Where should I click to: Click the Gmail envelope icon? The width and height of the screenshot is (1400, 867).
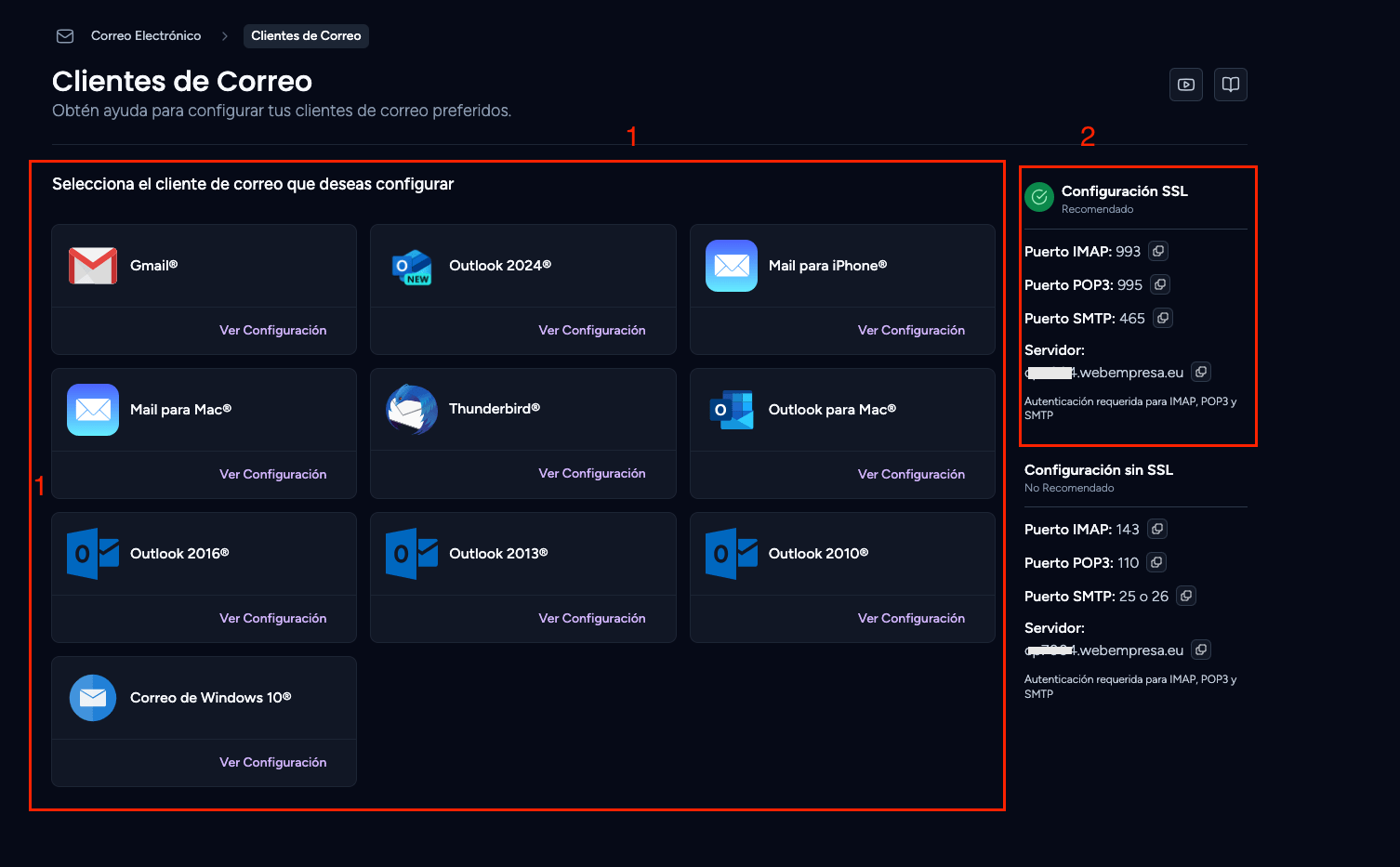(93, 266)
